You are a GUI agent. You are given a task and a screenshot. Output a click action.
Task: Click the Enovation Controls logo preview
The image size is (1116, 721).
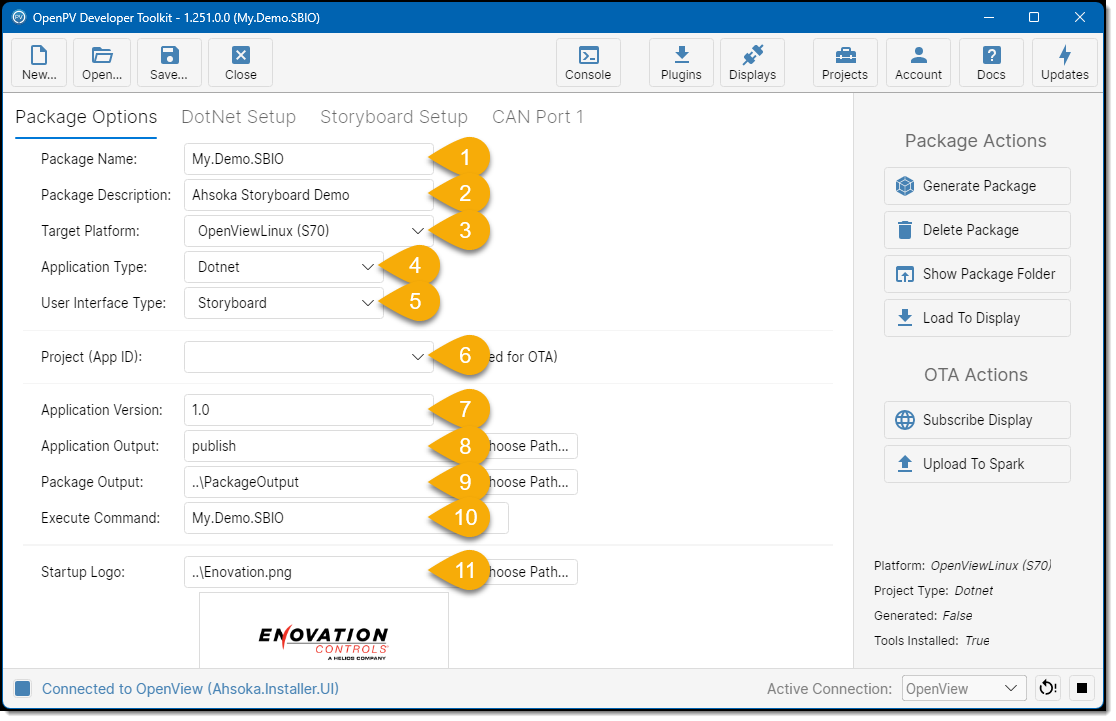pos(324,631)
